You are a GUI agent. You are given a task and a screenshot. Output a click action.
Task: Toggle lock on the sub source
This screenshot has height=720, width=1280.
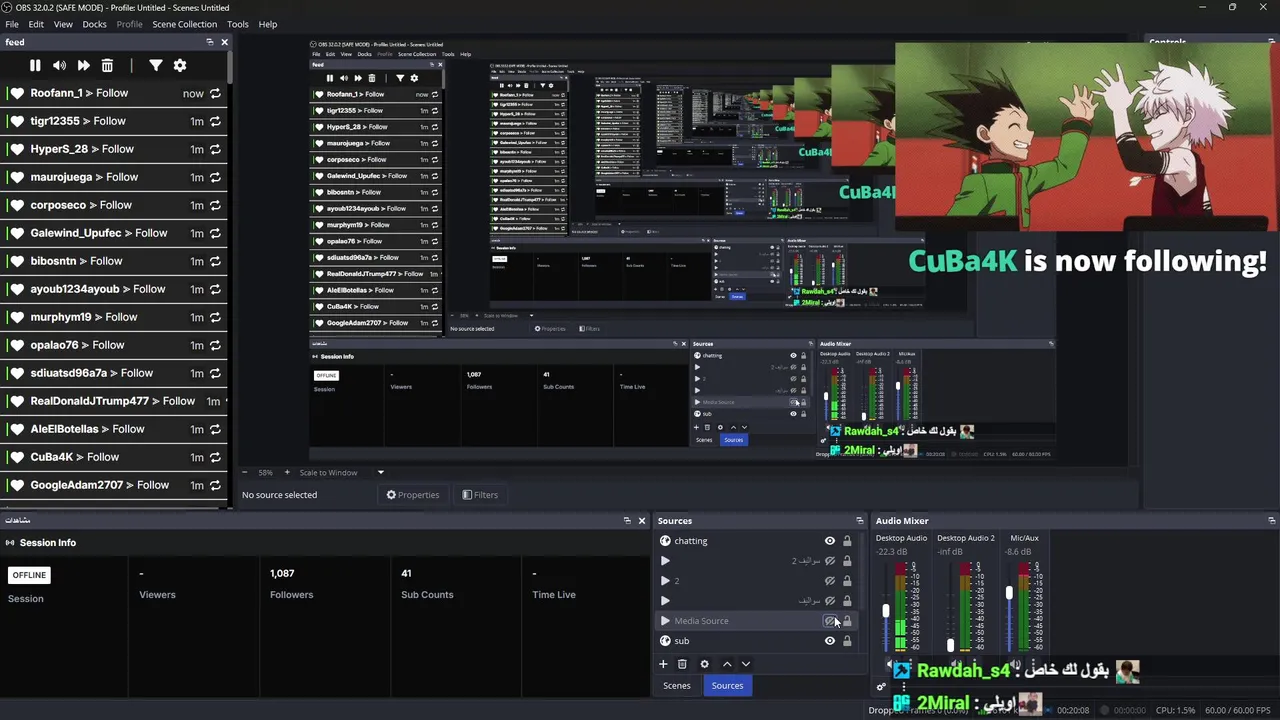[x=847, y=641]
